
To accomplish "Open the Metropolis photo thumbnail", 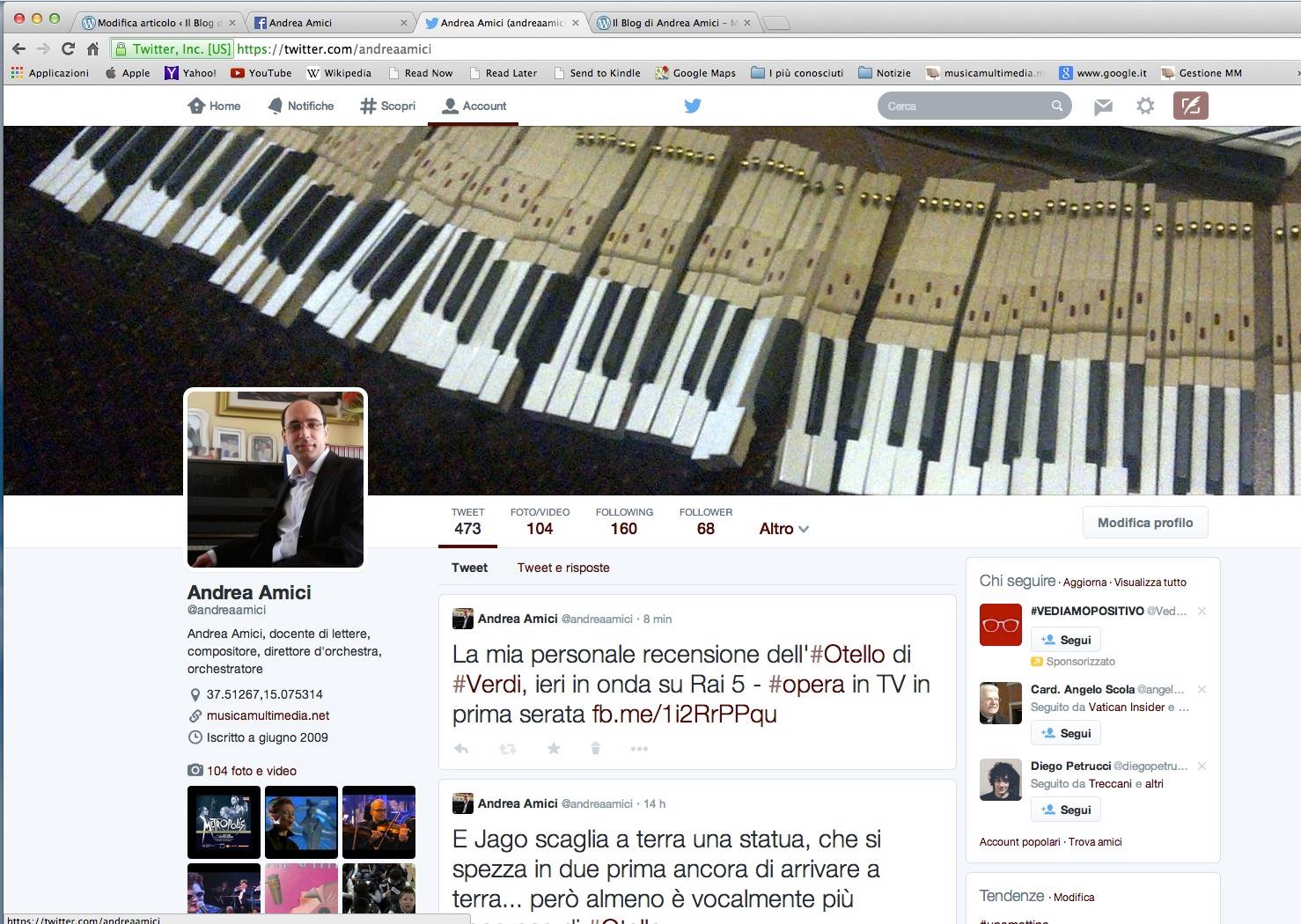I will pos(224,822).
